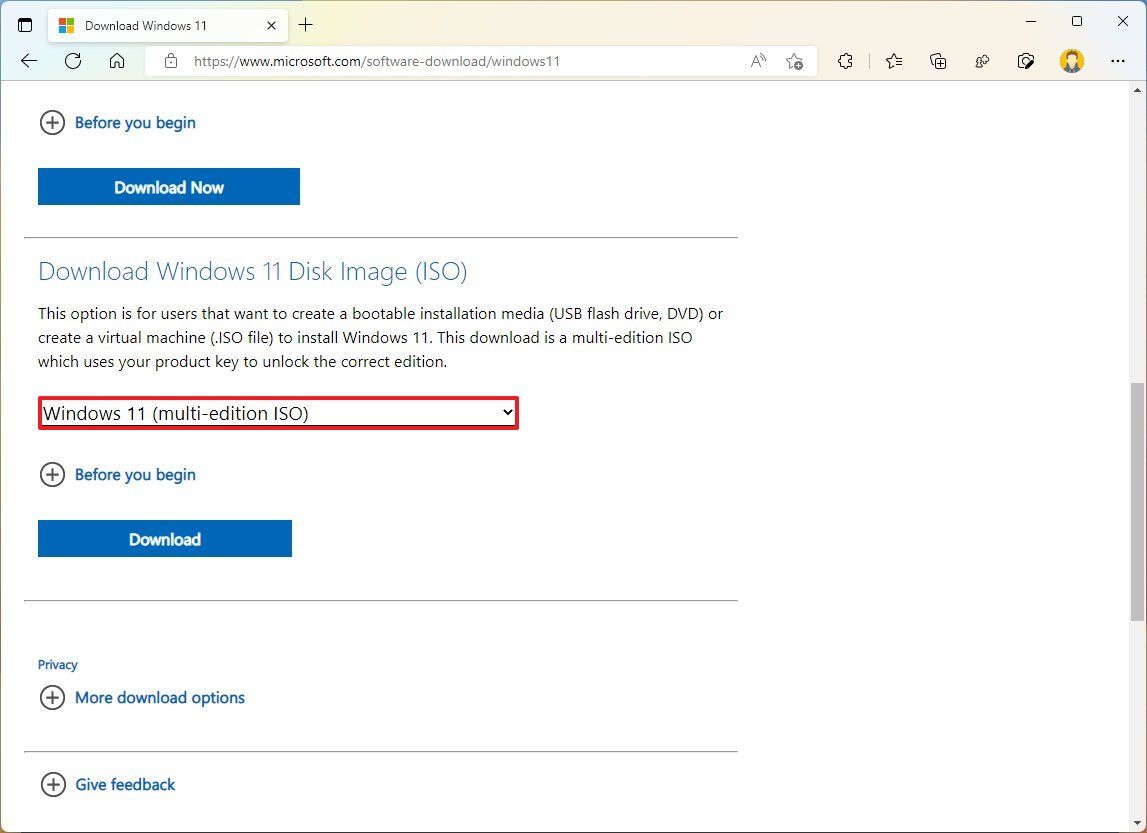
Task: Start Read aloud for the page
Action: click(758, 61)
